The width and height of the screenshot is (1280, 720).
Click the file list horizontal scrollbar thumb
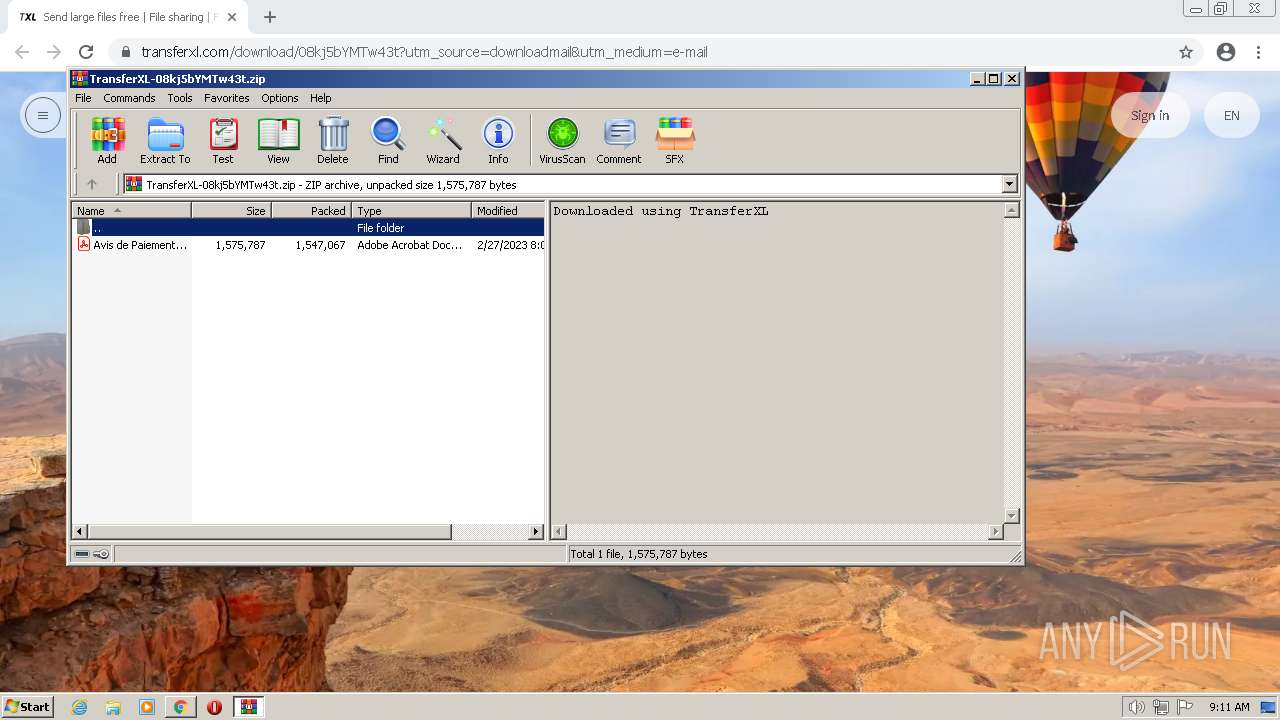(x=270, y=532)
